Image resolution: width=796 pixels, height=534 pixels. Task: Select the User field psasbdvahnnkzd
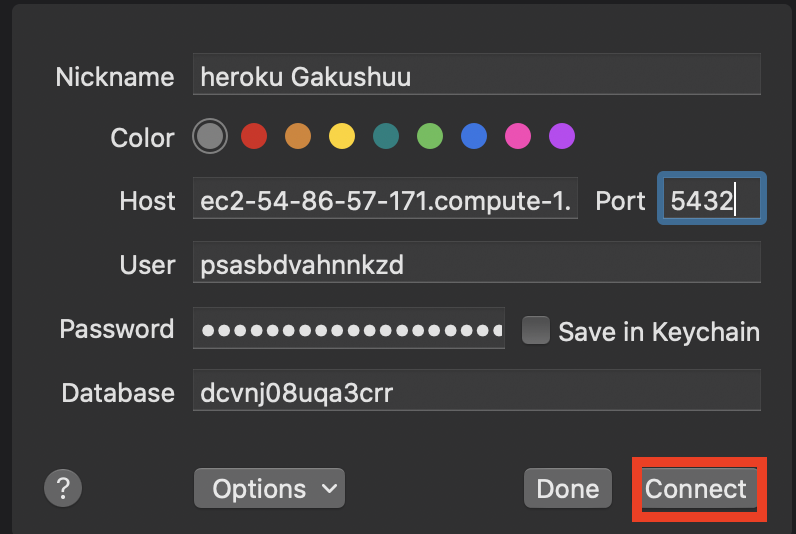(477, 262)
